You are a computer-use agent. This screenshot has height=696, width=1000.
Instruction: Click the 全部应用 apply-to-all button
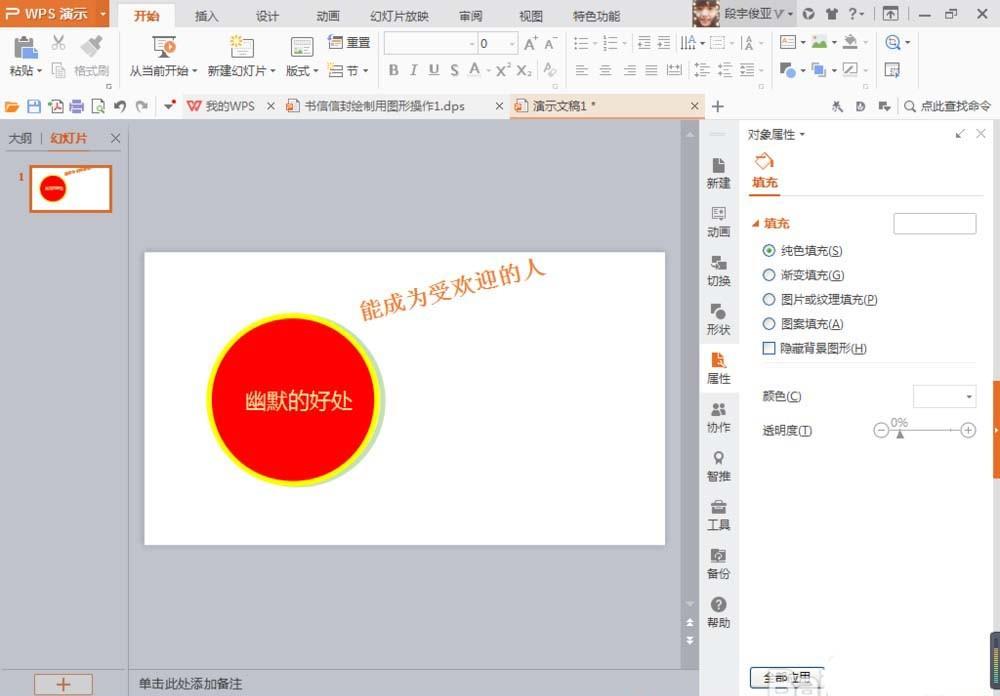pyautogui.click(x=787, y=677)
